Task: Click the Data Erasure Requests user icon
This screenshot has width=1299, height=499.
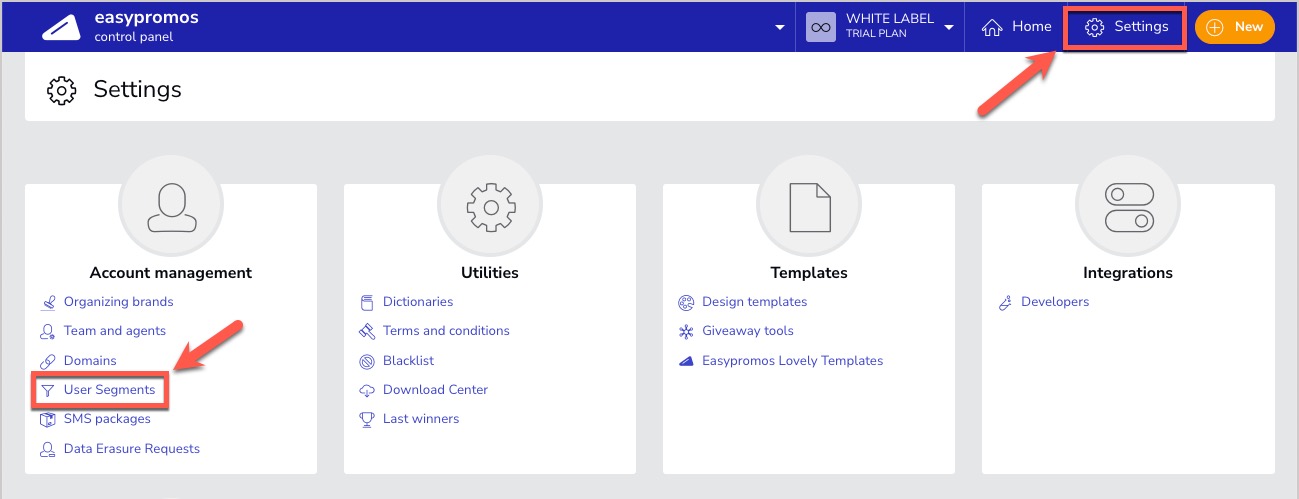Action: (x=47, y=449)
